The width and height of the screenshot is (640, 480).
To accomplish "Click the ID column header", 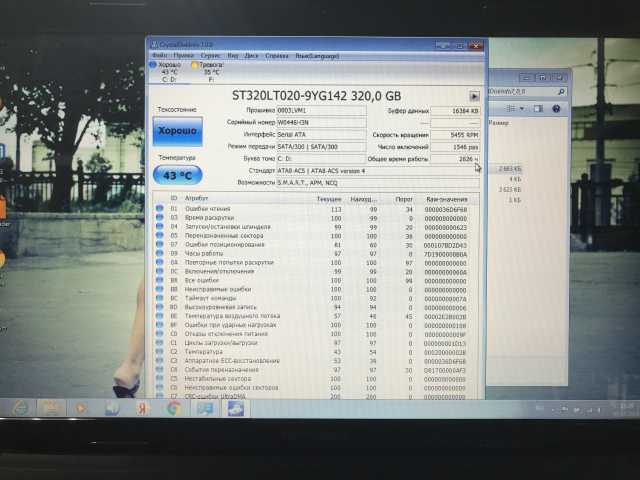I will coord(174,198).
